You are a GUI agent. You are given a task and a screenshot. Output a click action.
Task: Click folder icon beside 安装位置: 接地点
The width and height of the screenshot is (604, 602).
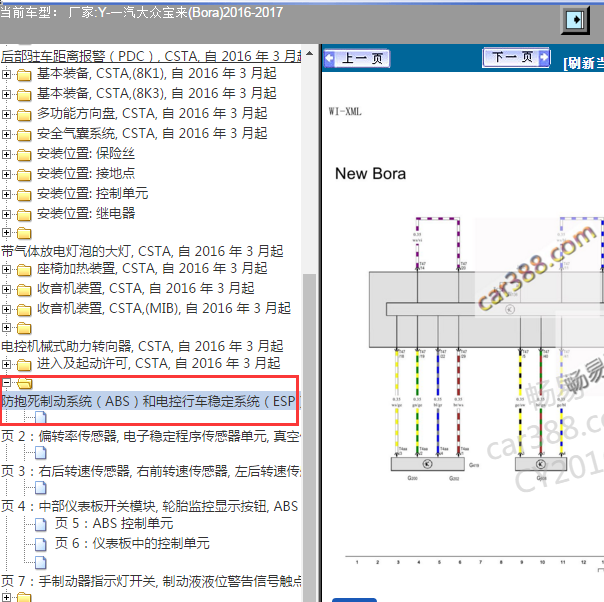(x=24, y=174)
